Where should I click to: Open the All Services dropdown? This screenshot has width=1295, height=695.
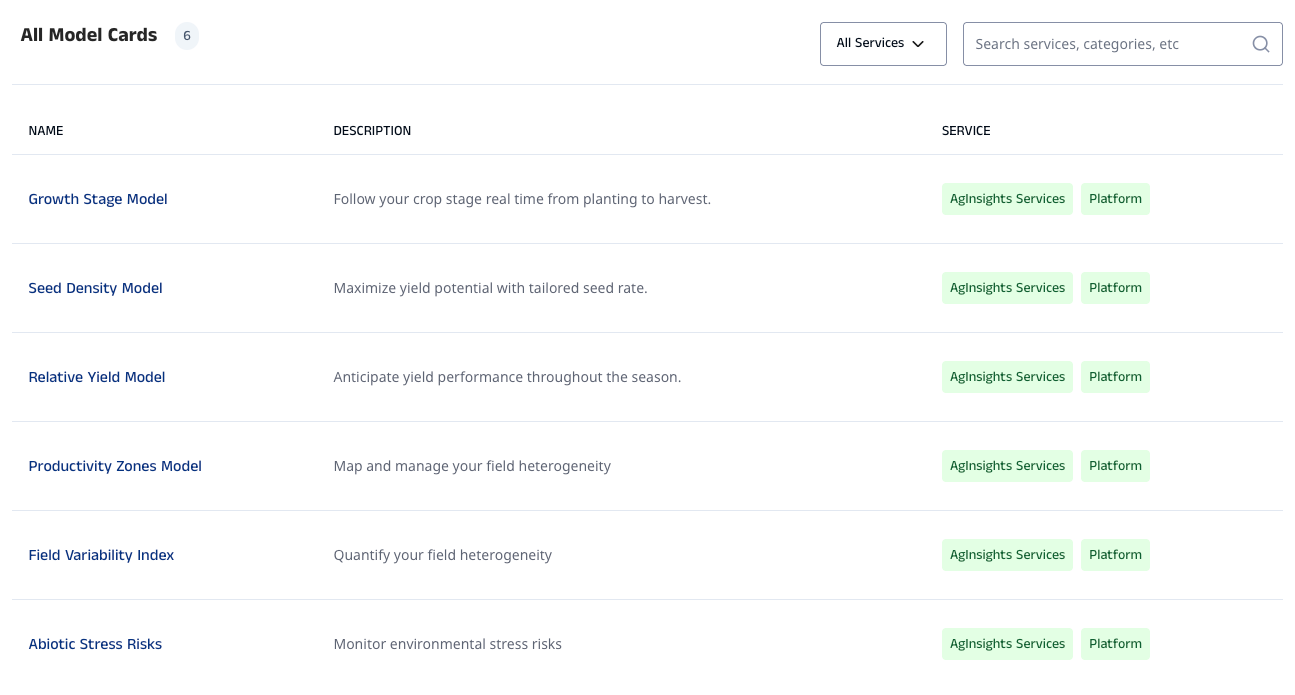pyautogui.click(x=882, y=44)
